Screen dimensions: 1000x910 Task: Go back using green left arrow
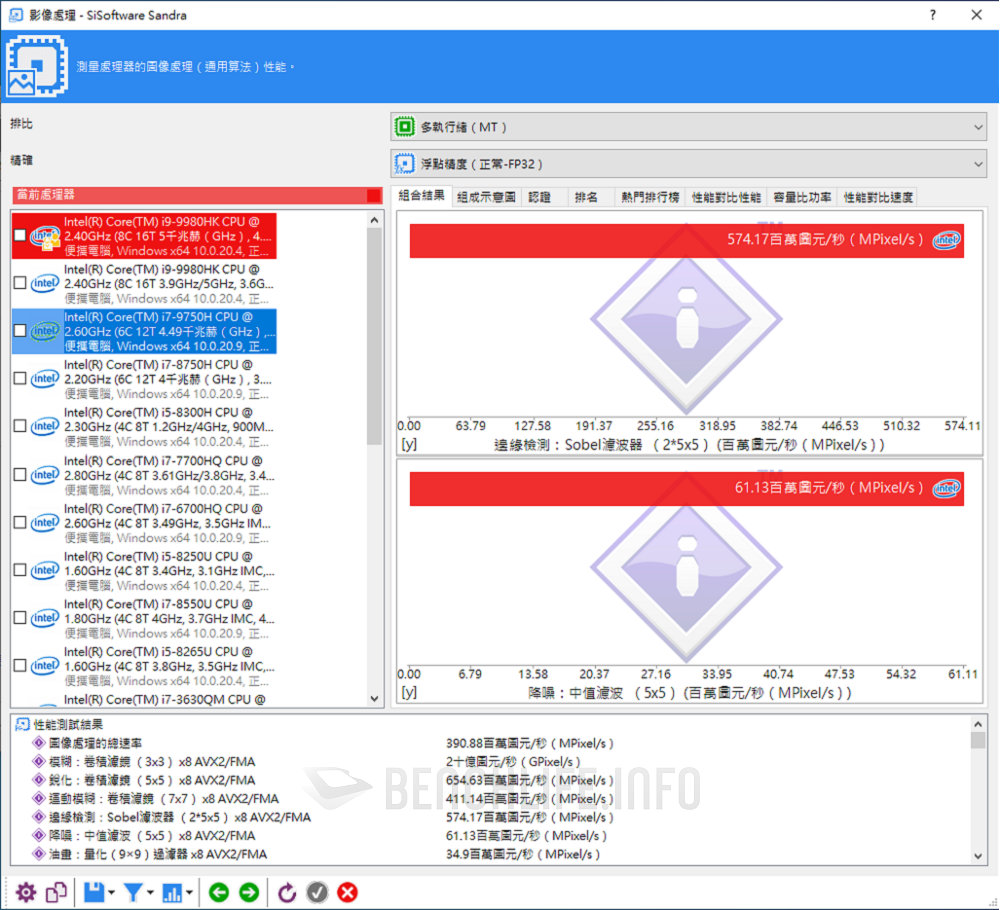219,892
